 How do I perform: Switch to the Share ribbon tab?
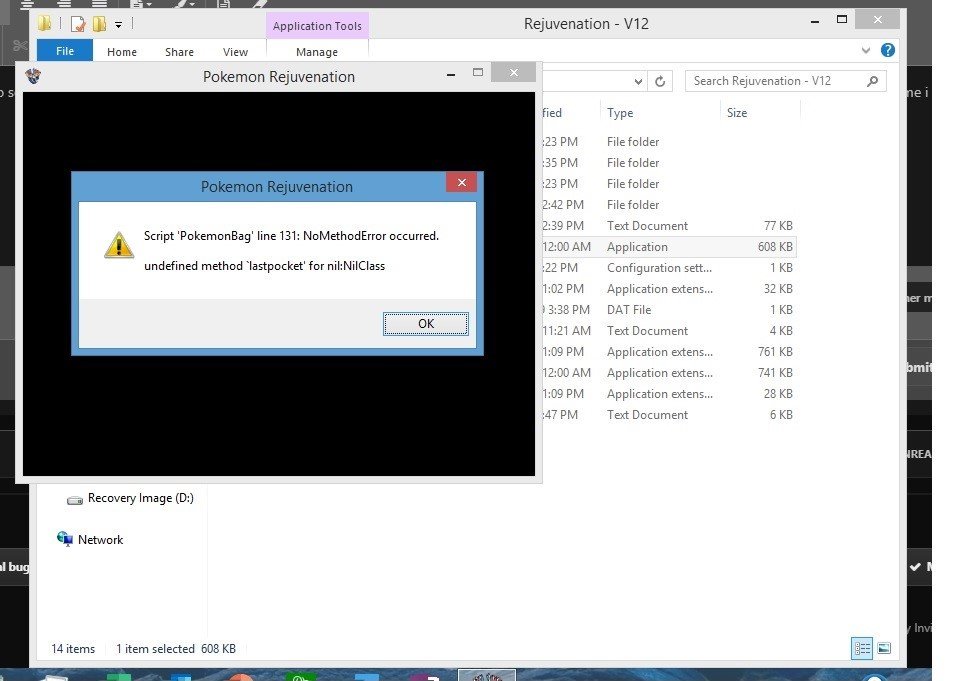(180, 52)
